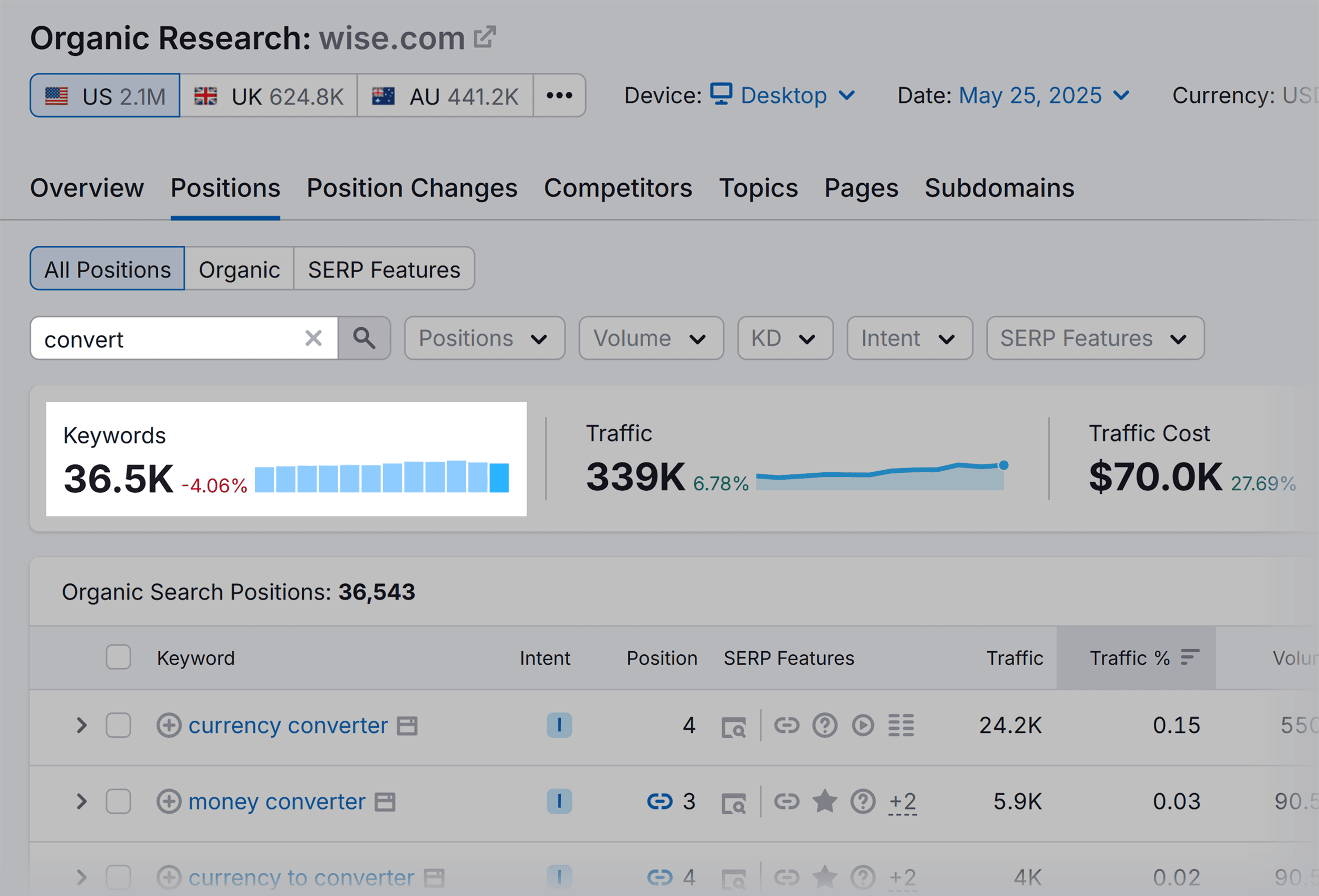Viewport: 1319px width, 896px height.
Task: Click Traffic % sort icon
Action: point(1190,657)
